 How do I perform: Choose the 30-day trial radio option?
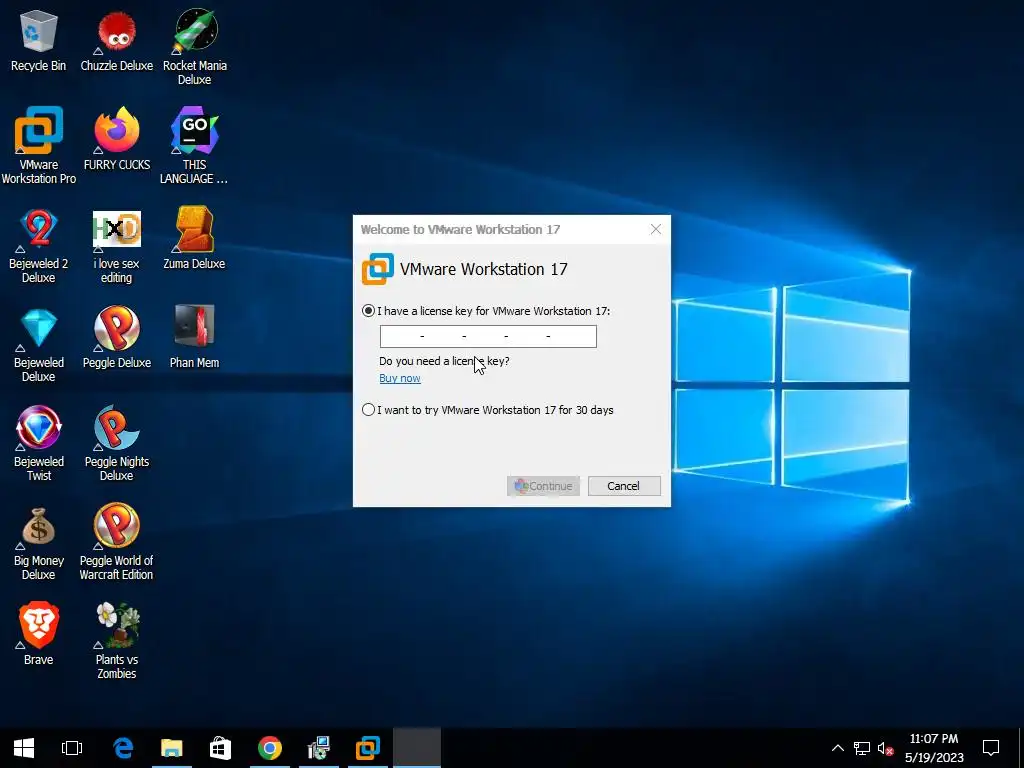click(368, 410)
